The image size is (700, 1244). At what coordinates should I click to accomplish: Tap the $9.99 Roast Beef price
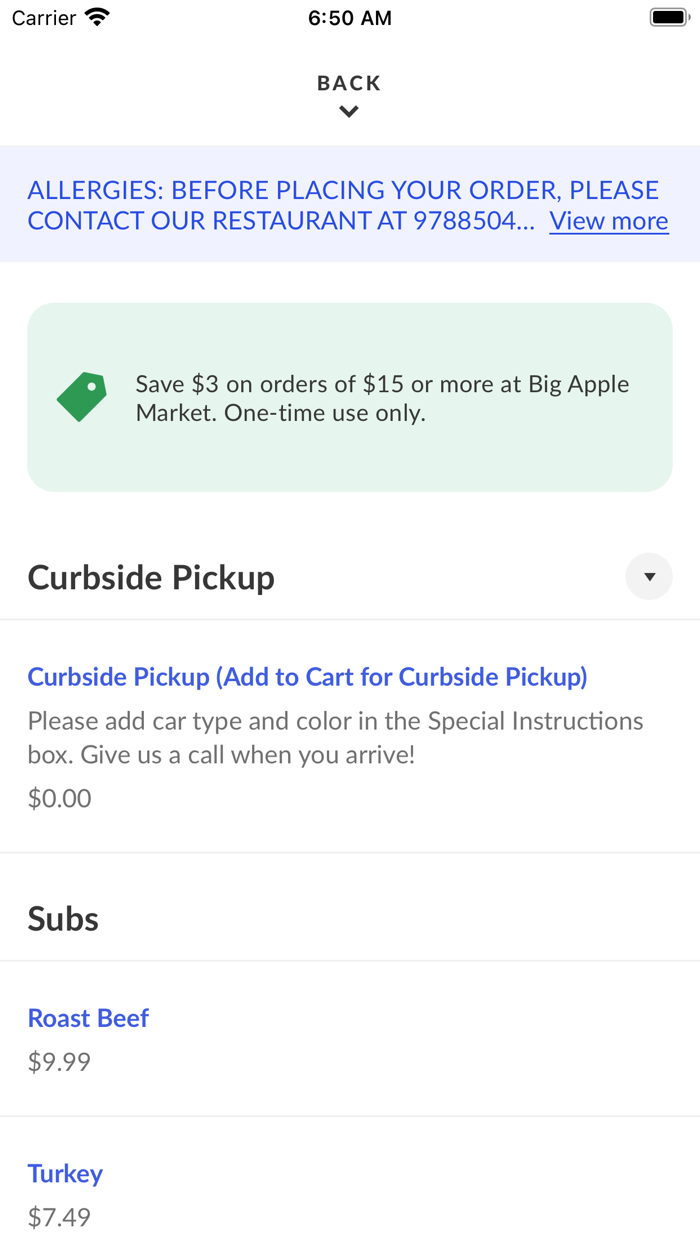(59, 1062)
